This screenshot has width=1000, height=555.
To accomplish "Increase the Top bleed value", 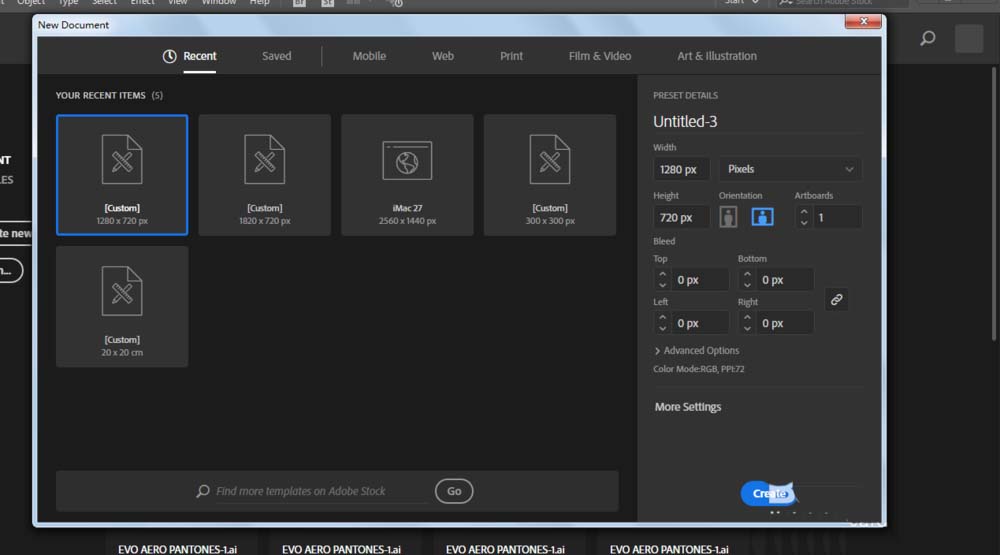I will click(662, 274).
